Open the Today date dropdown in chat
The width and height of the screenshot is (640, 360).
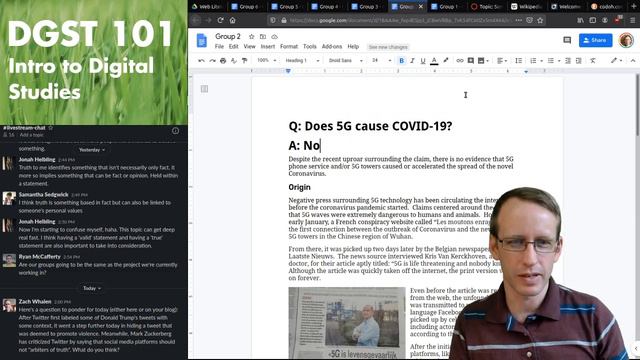pos(92,288)
